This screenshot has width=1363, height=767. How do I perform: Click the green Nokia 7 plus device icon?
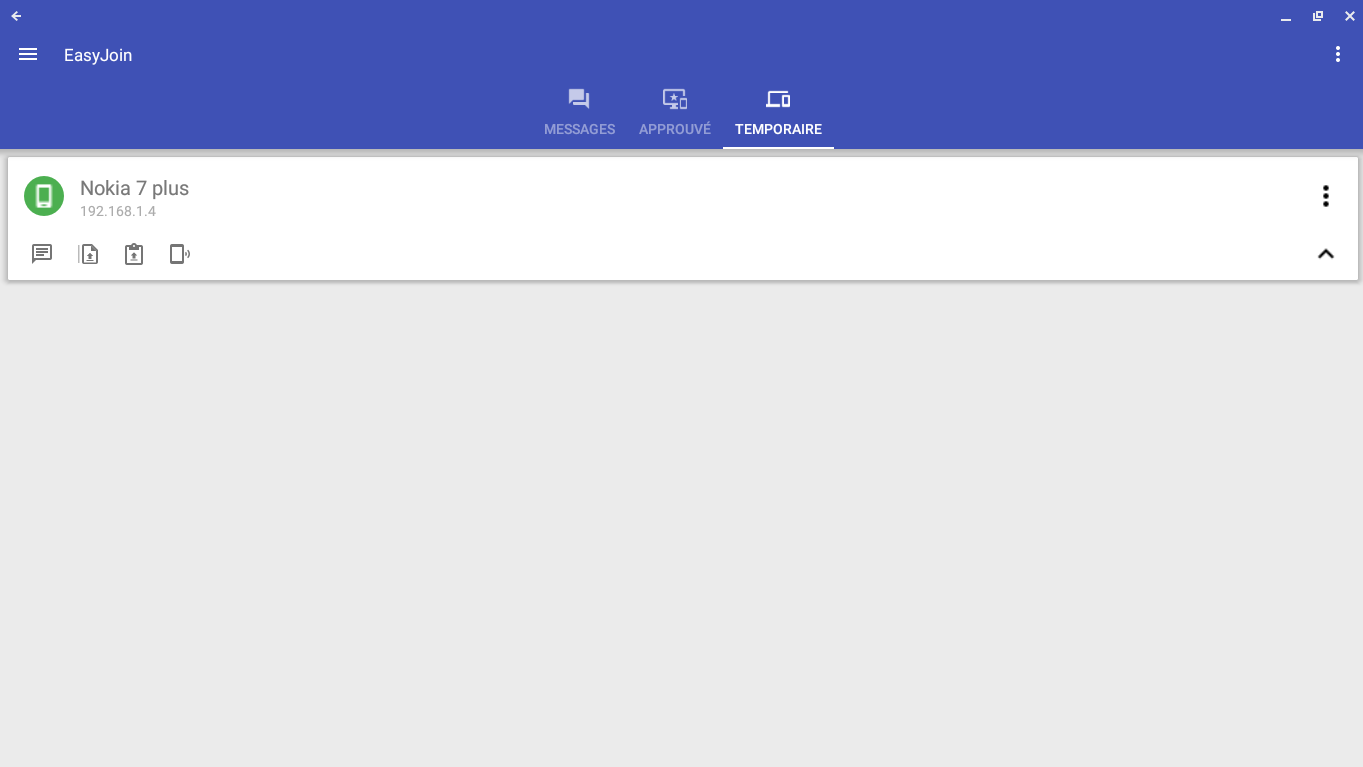pos(44,196)
